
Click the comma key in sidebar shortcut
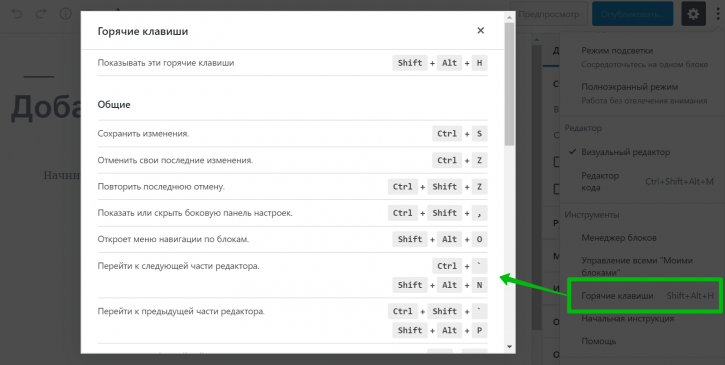click(x=479, y=213)
